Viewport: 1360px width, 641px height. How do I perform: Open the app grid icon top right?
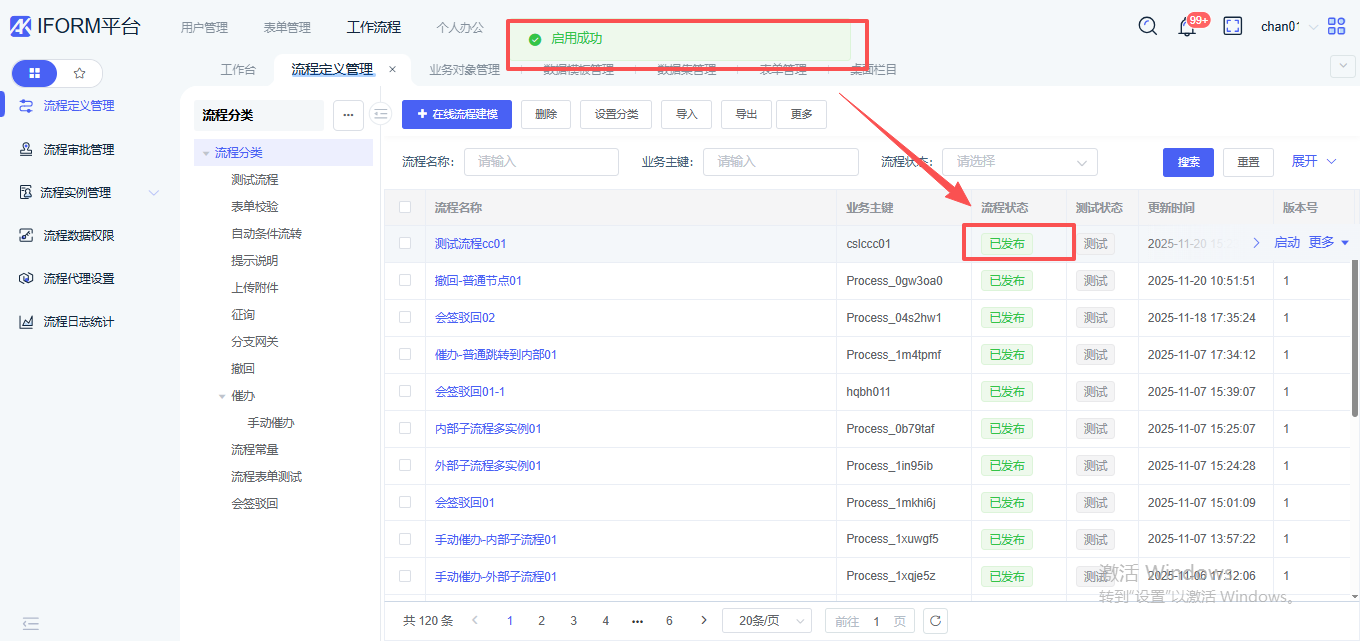tap(1337, 26)
